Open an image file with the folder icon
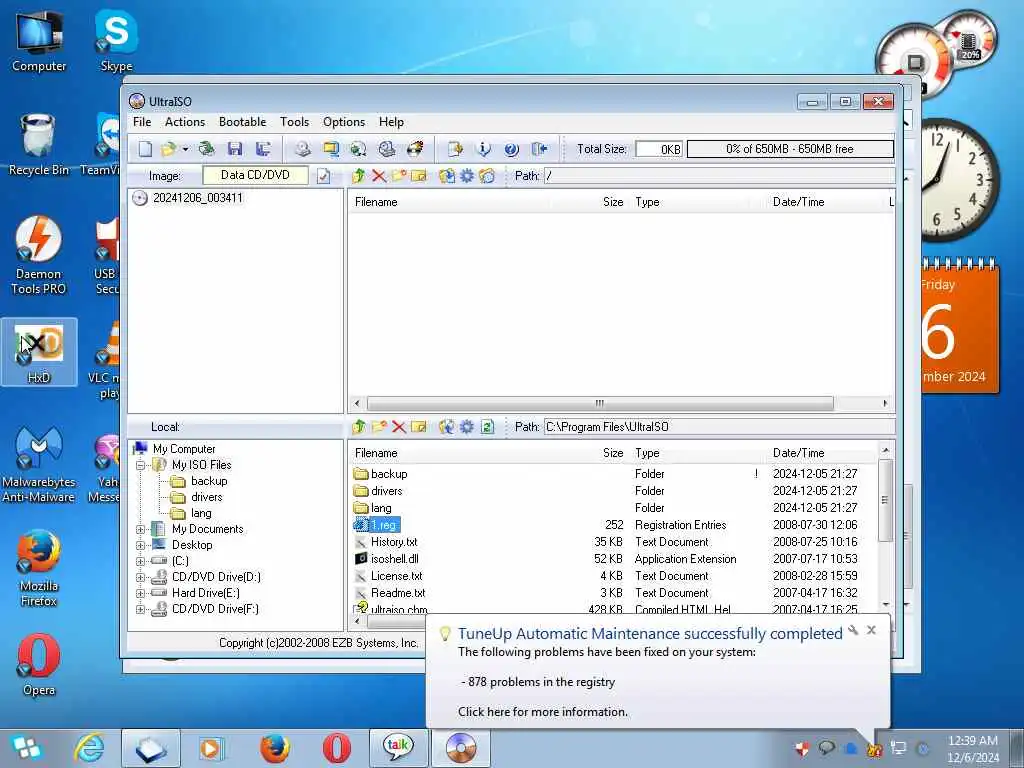1024x768 pixels. 168,149
